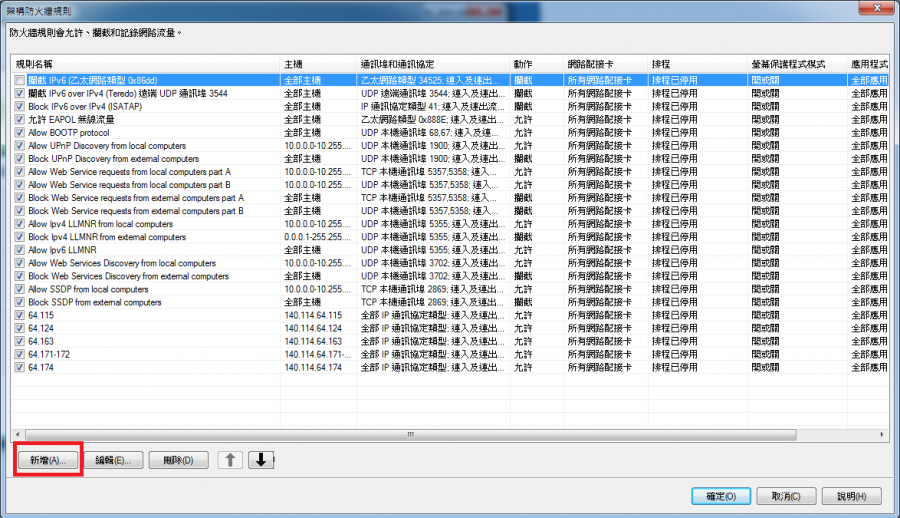Toggle the Block SSDP from external computers checkbox

20,302
